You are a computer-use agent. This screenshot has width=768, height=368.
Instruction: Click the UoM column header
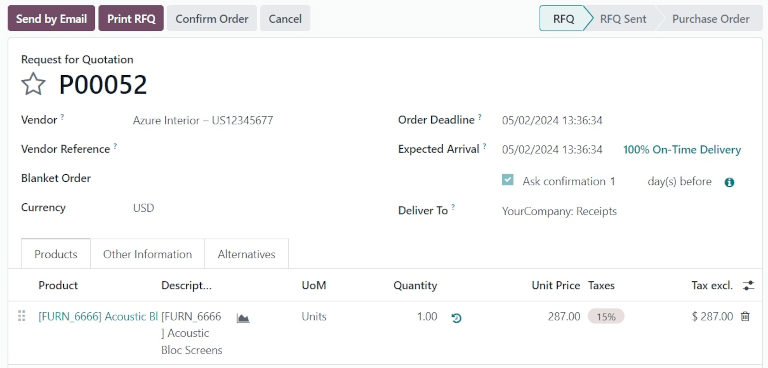[x=314, y=285]
